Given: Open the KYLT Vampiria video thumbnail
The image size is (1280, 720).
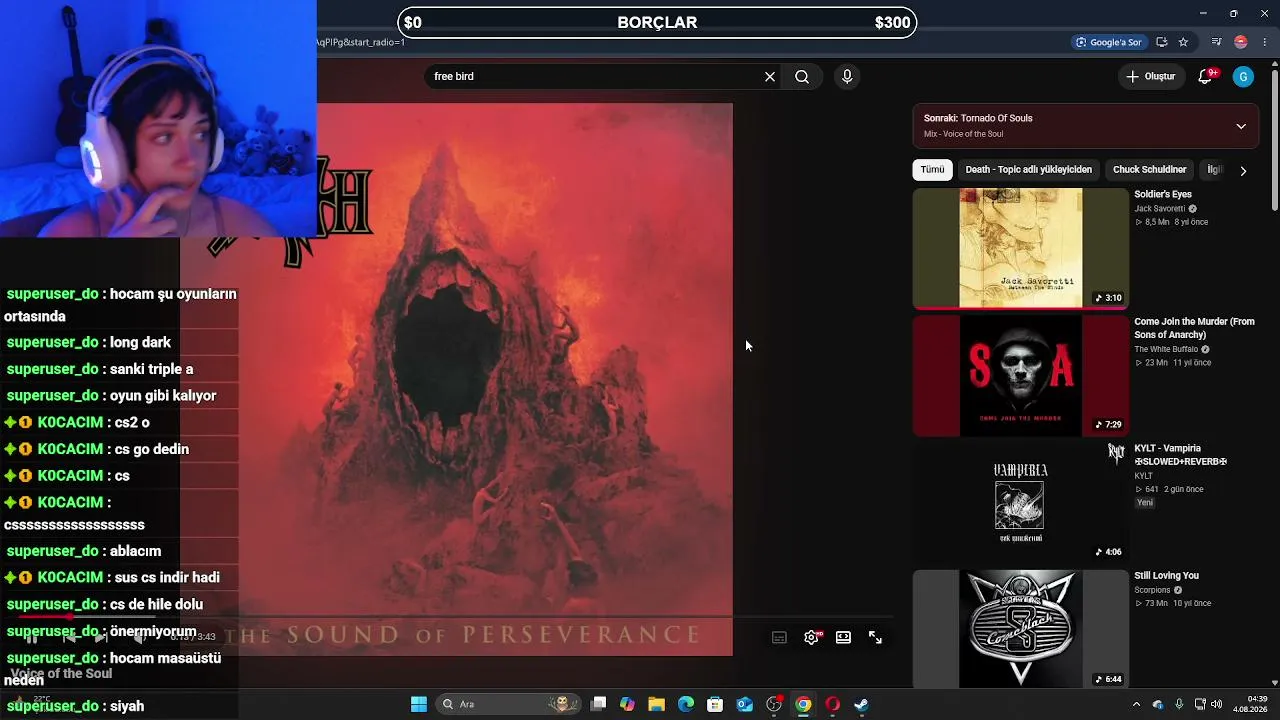Looking at the screenshot, I should click(1020, 503).
